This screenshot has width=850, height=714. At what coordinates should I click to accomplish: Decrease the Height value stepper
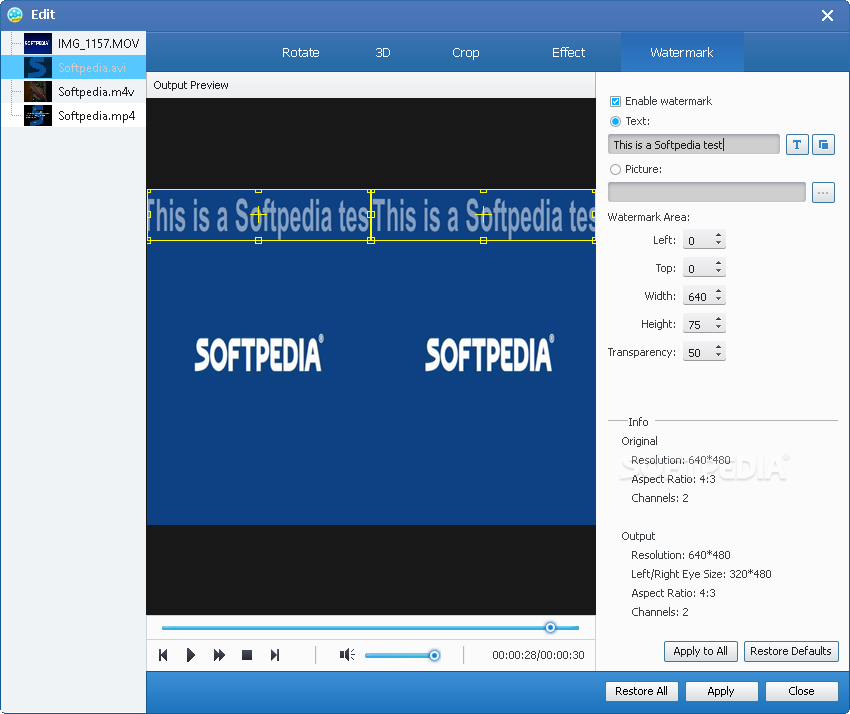click(x=718, y=327)
